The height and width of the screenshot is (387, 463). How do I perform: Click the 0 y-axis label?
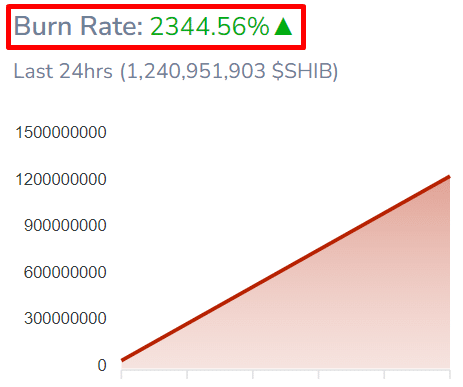tap(102, 365)
